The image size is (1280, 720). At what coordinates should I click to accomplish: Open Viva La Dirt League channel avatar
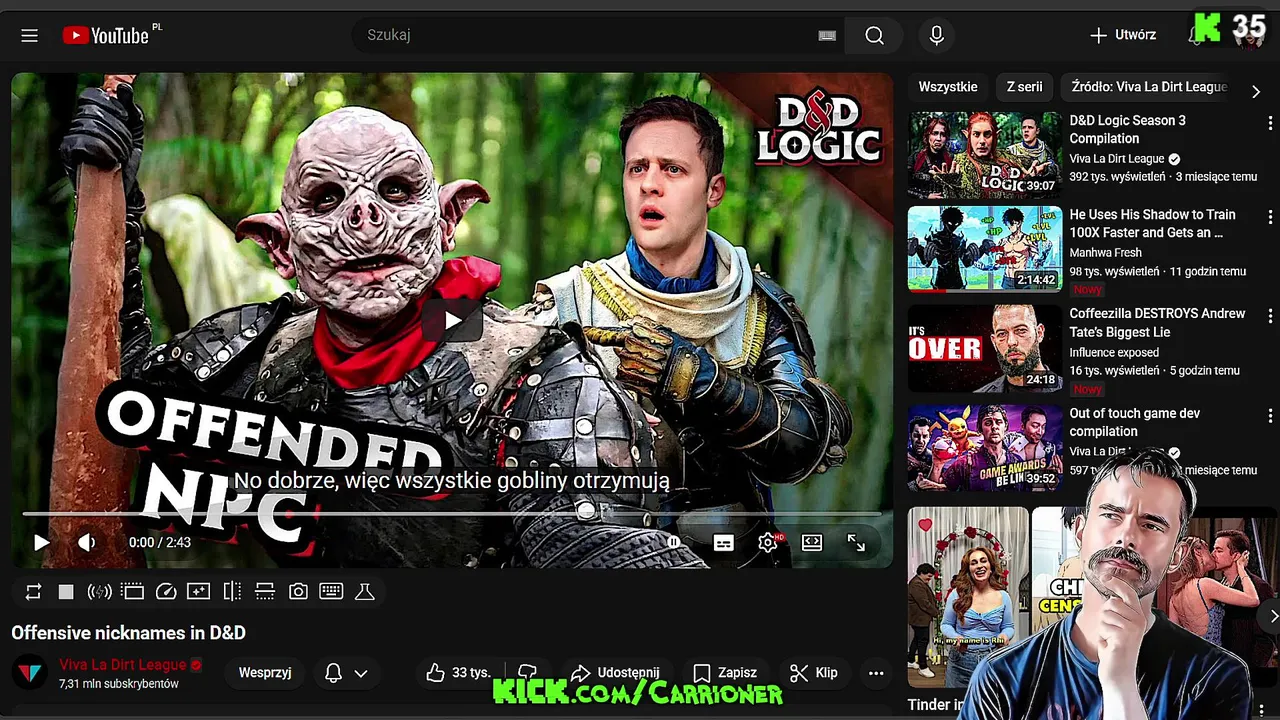point(31,673)
